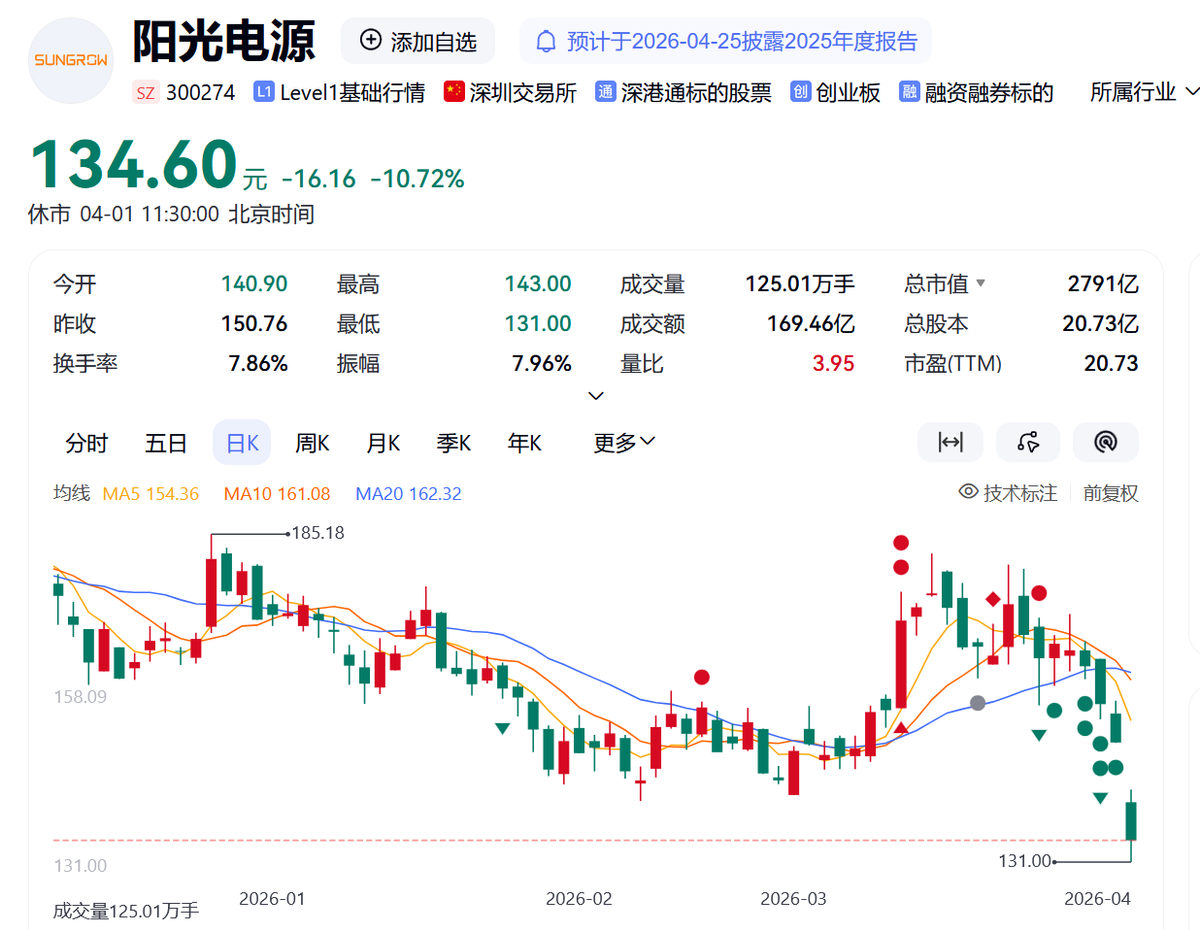Click the range-width measure icon
Viewport: 1200px width, 930px height.
(950, 442)
